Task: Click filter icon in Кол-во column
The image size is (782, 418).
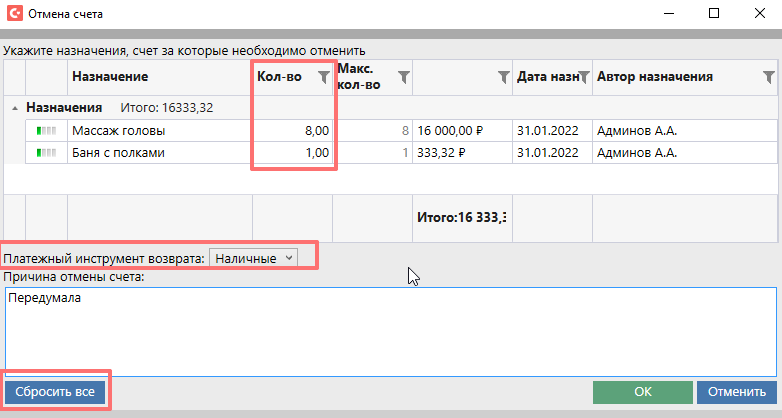Action: pos(322,77)
